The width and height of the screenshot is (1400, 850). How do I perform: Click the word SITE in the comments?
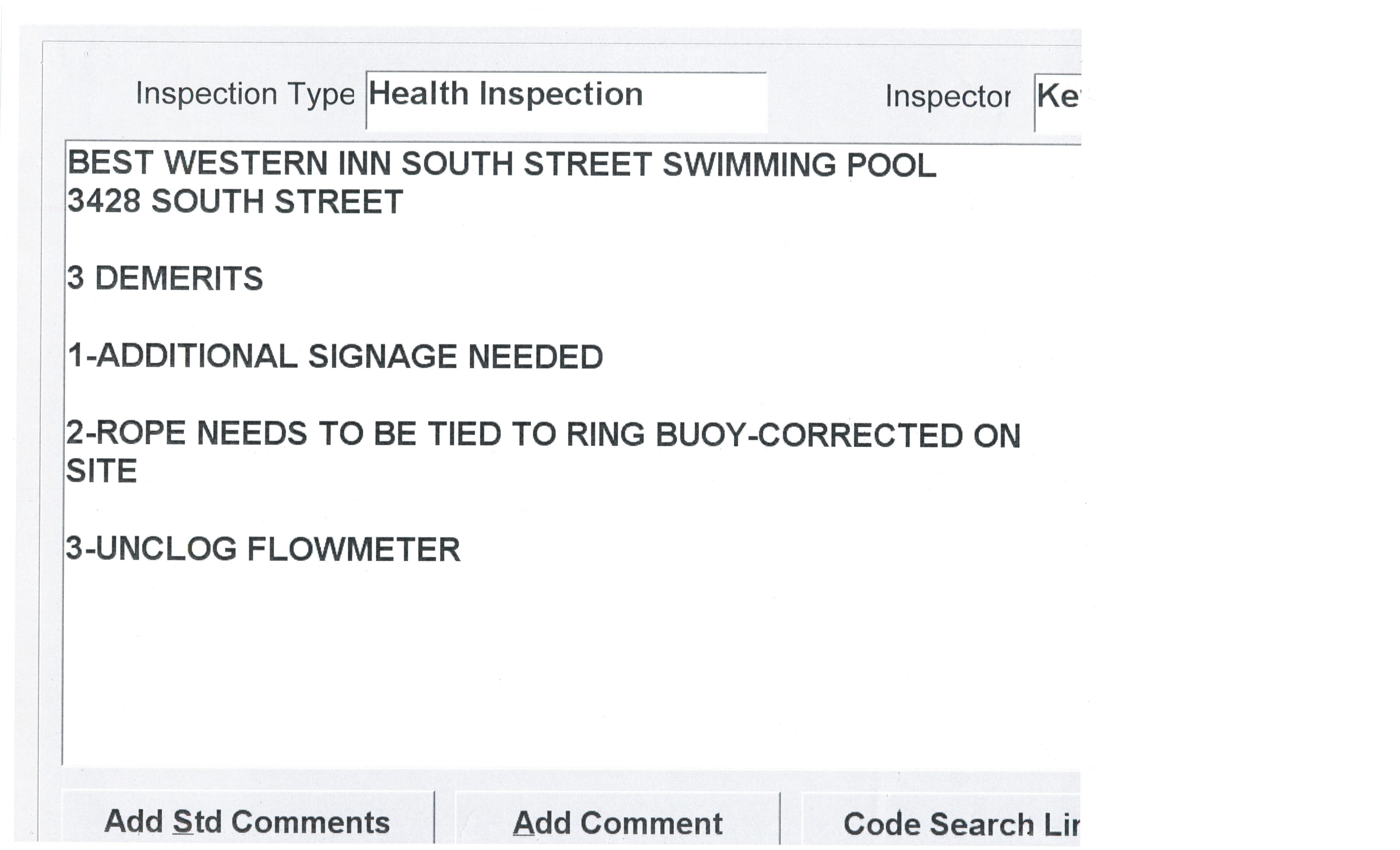point(102,471)
